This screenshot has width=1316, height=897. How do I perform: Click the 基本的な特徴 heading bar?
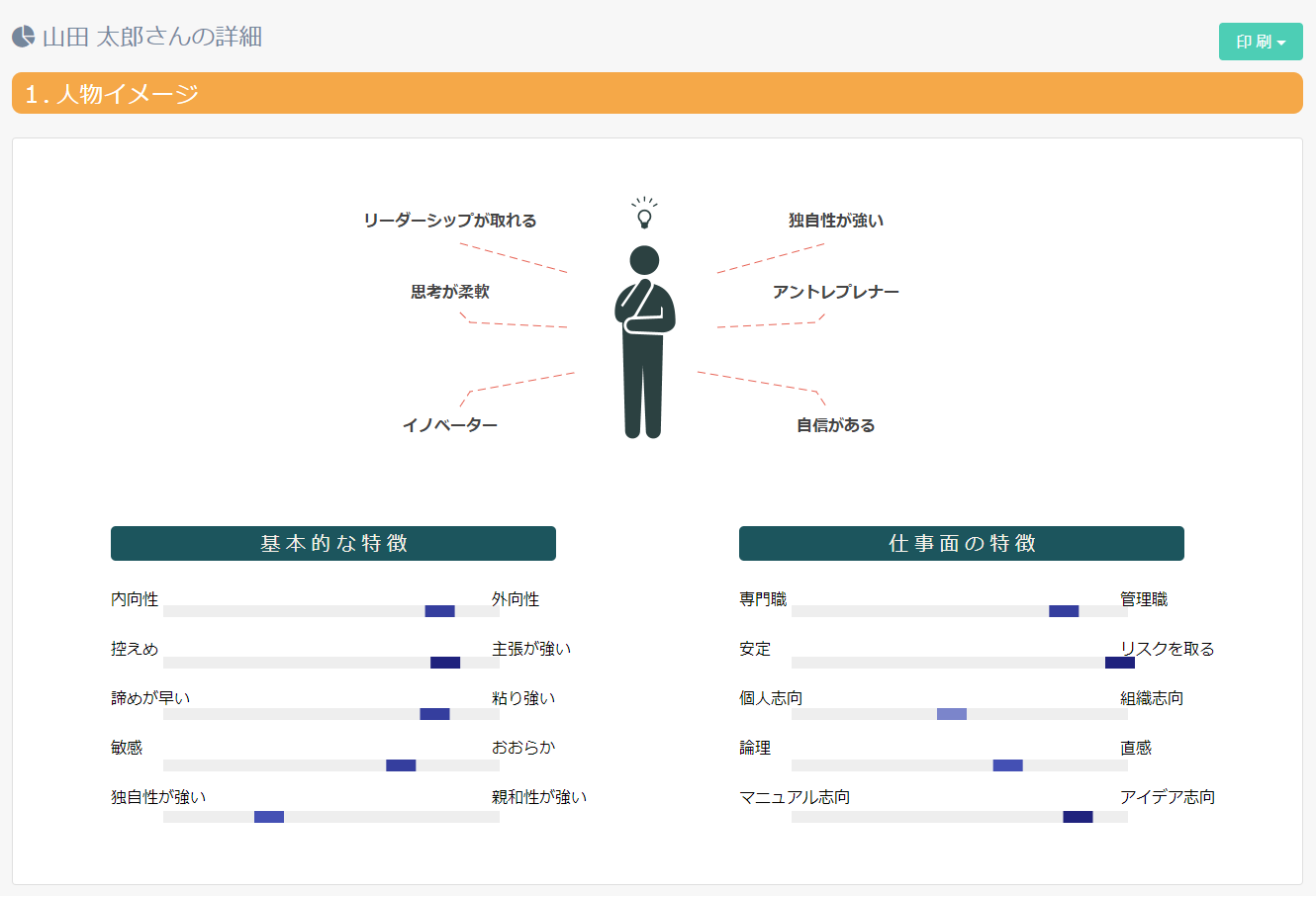[333, 543]
